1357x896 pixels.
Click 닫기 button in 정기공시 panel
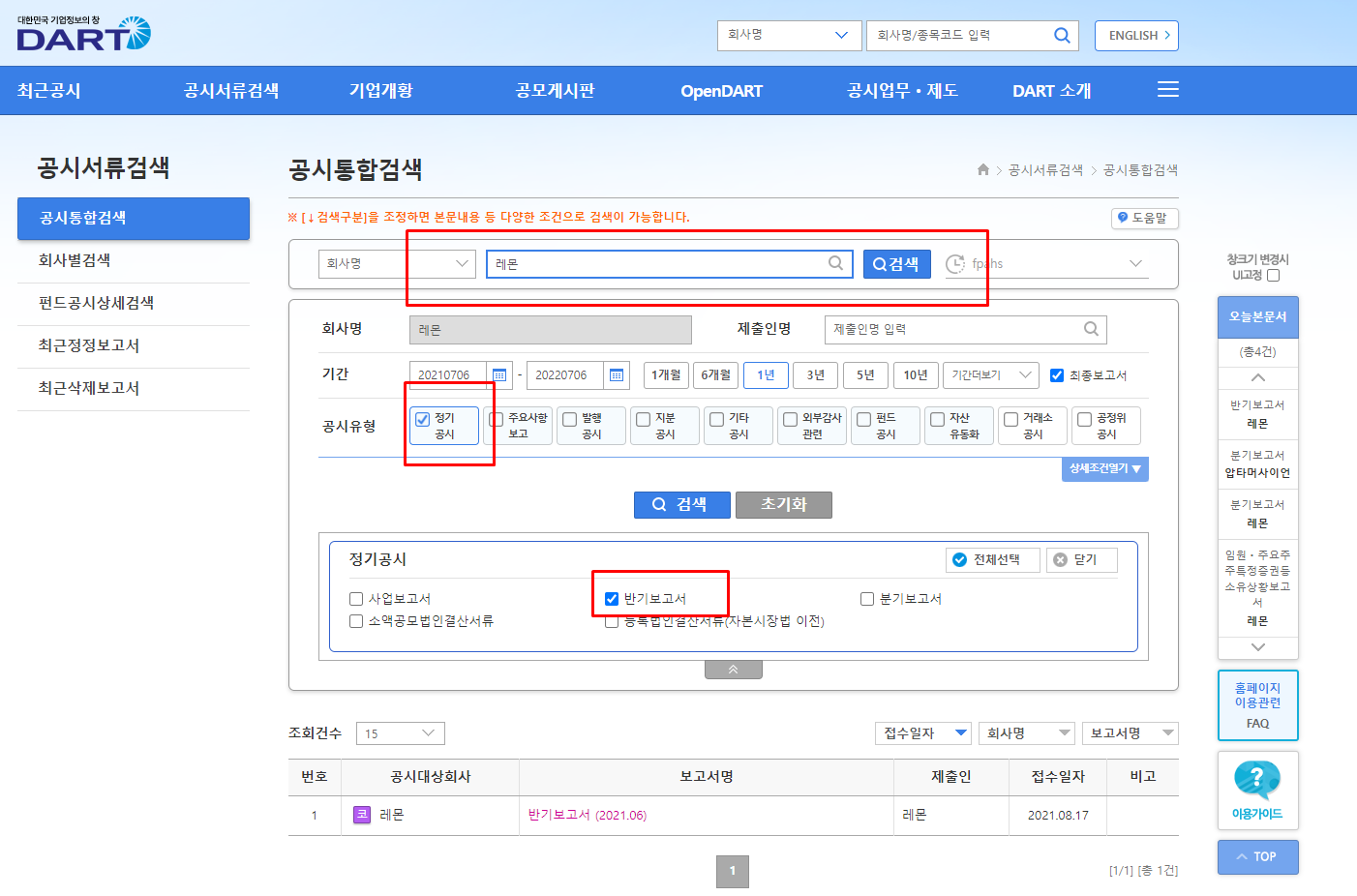pyautogui.click(x=1081, y=560)
